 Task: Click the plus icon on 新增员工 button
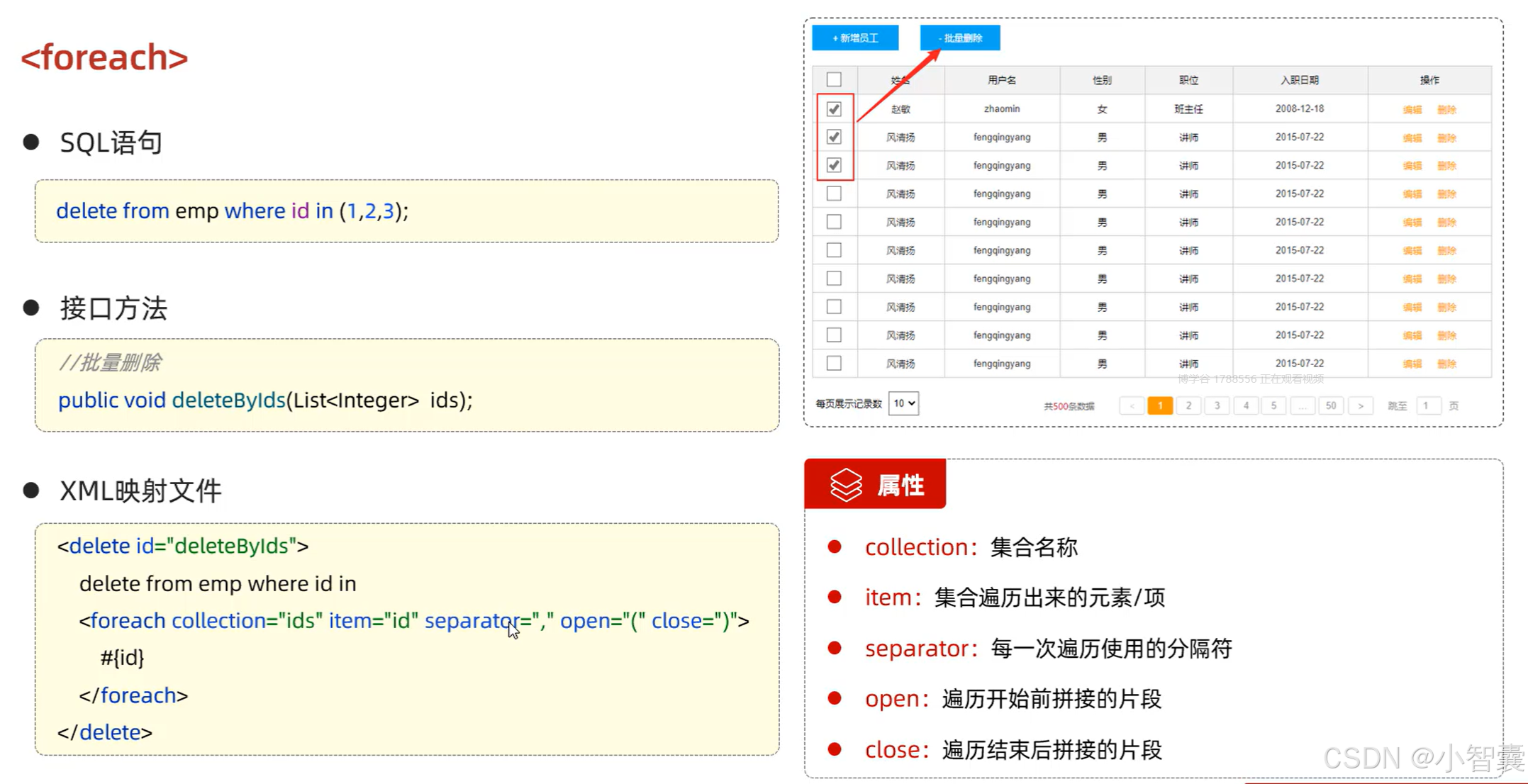tap(834, 38)
